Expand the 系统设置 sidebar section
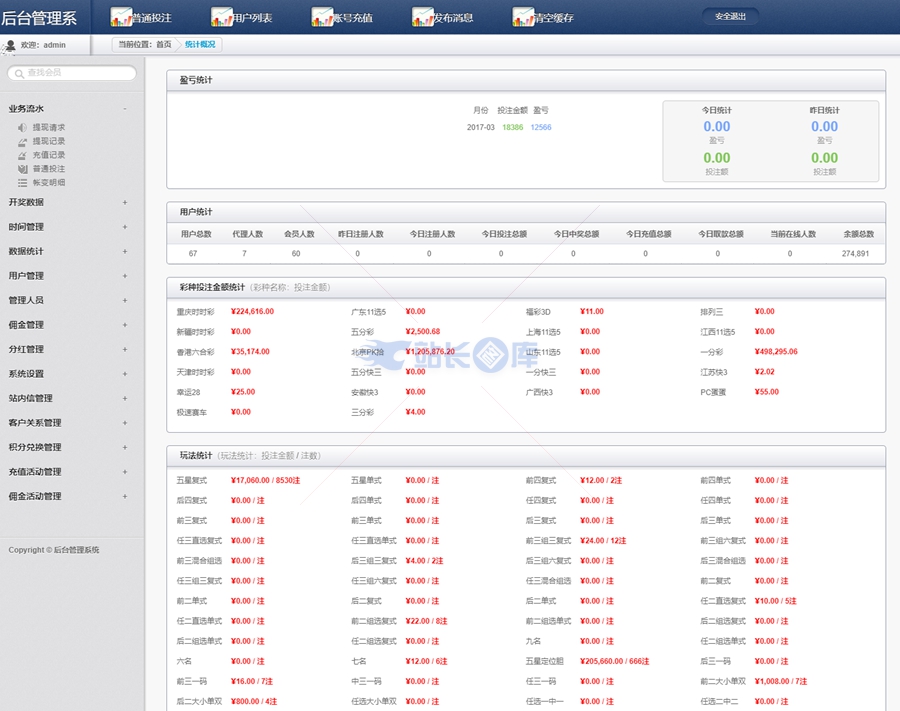The image size is (900, 711). (125, 374)
